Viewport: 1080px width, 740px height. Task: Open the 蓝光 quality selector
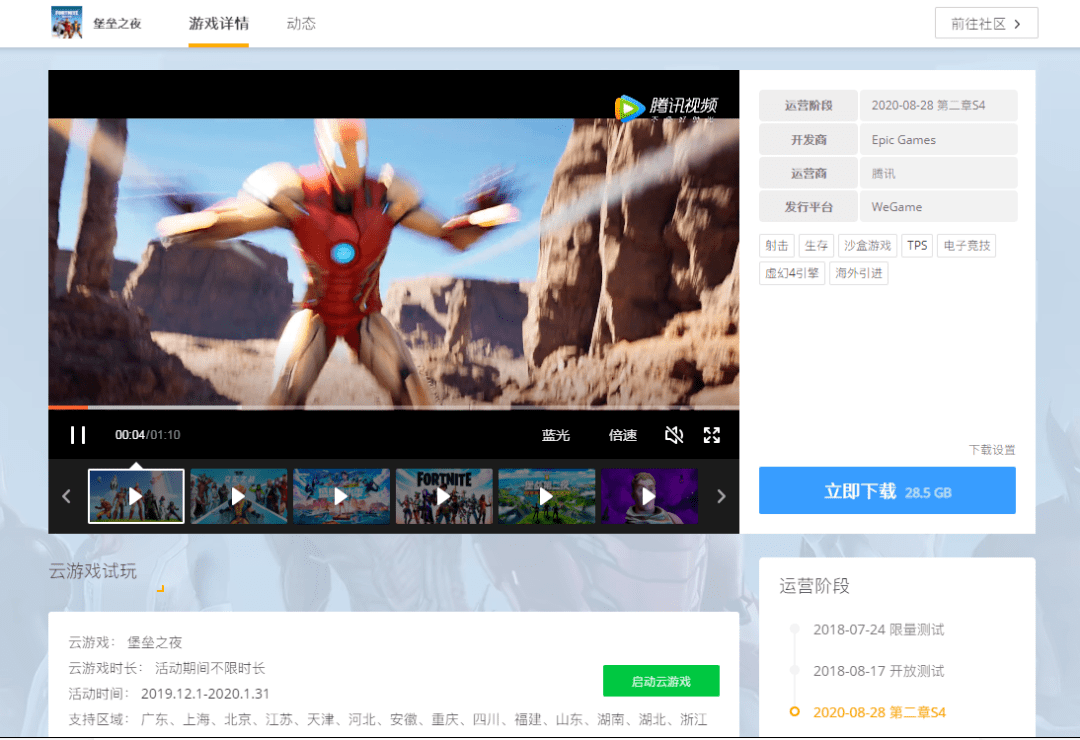[x=555, y=435]
